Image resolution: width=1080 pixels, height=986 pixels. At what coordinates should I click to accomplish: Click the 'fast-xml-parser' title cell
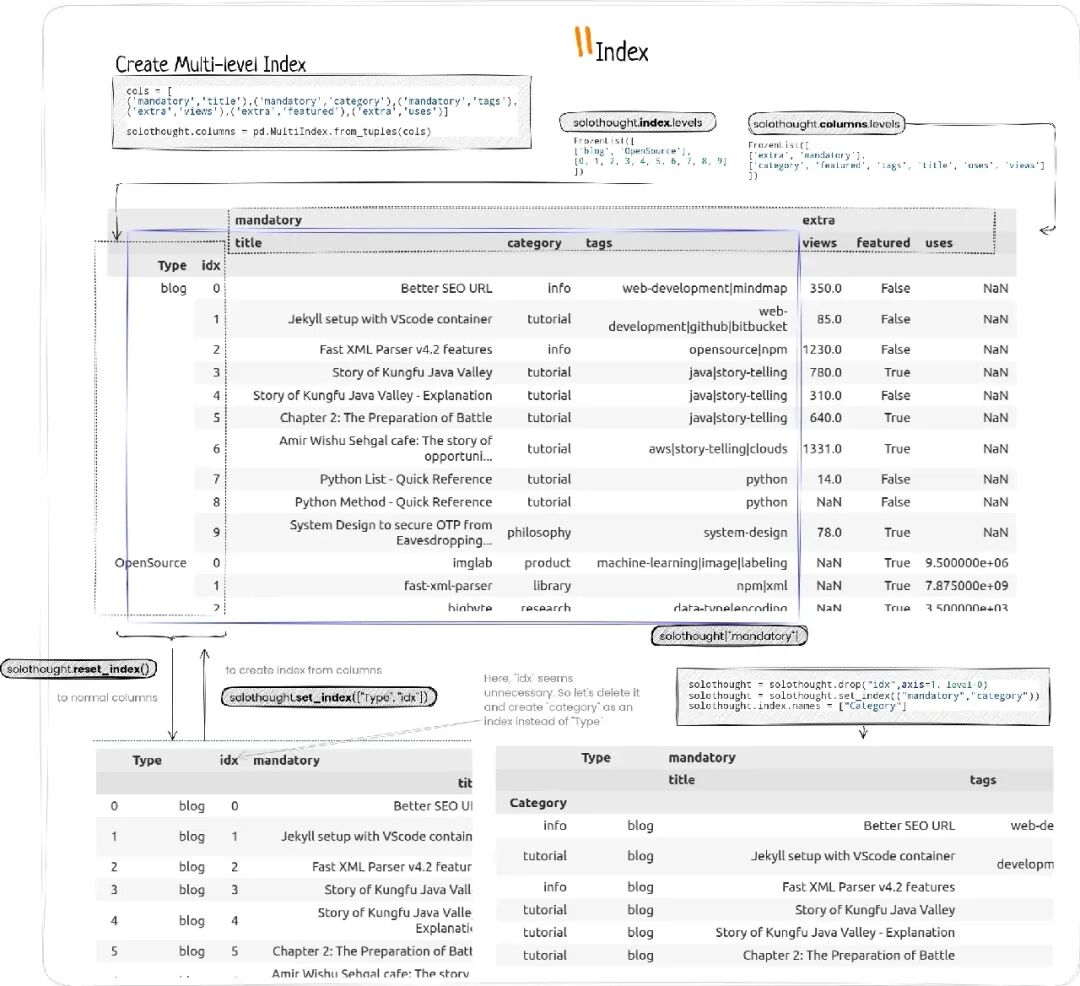pos(448,585)
